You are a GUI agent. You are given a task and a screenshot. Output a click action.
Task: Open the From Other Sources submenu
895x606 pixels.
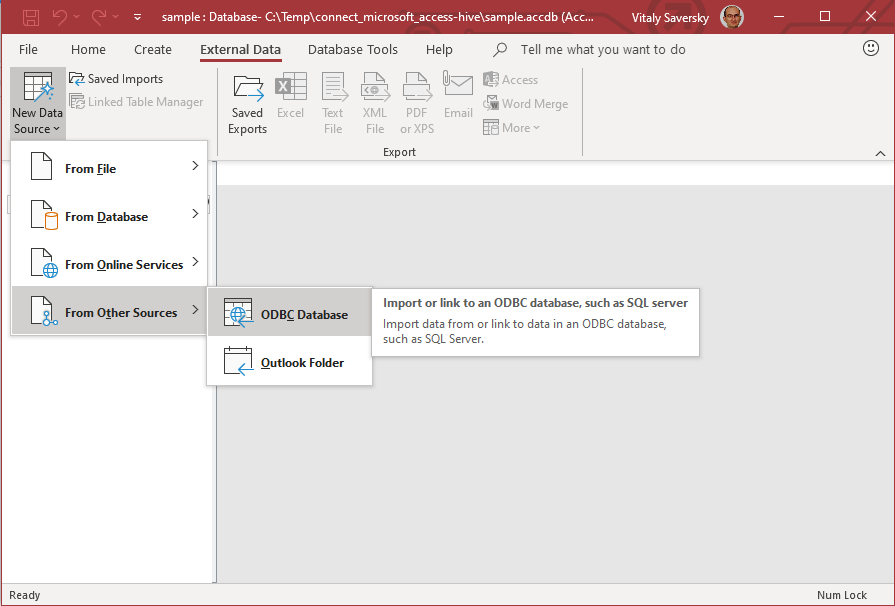coord(108,312)
